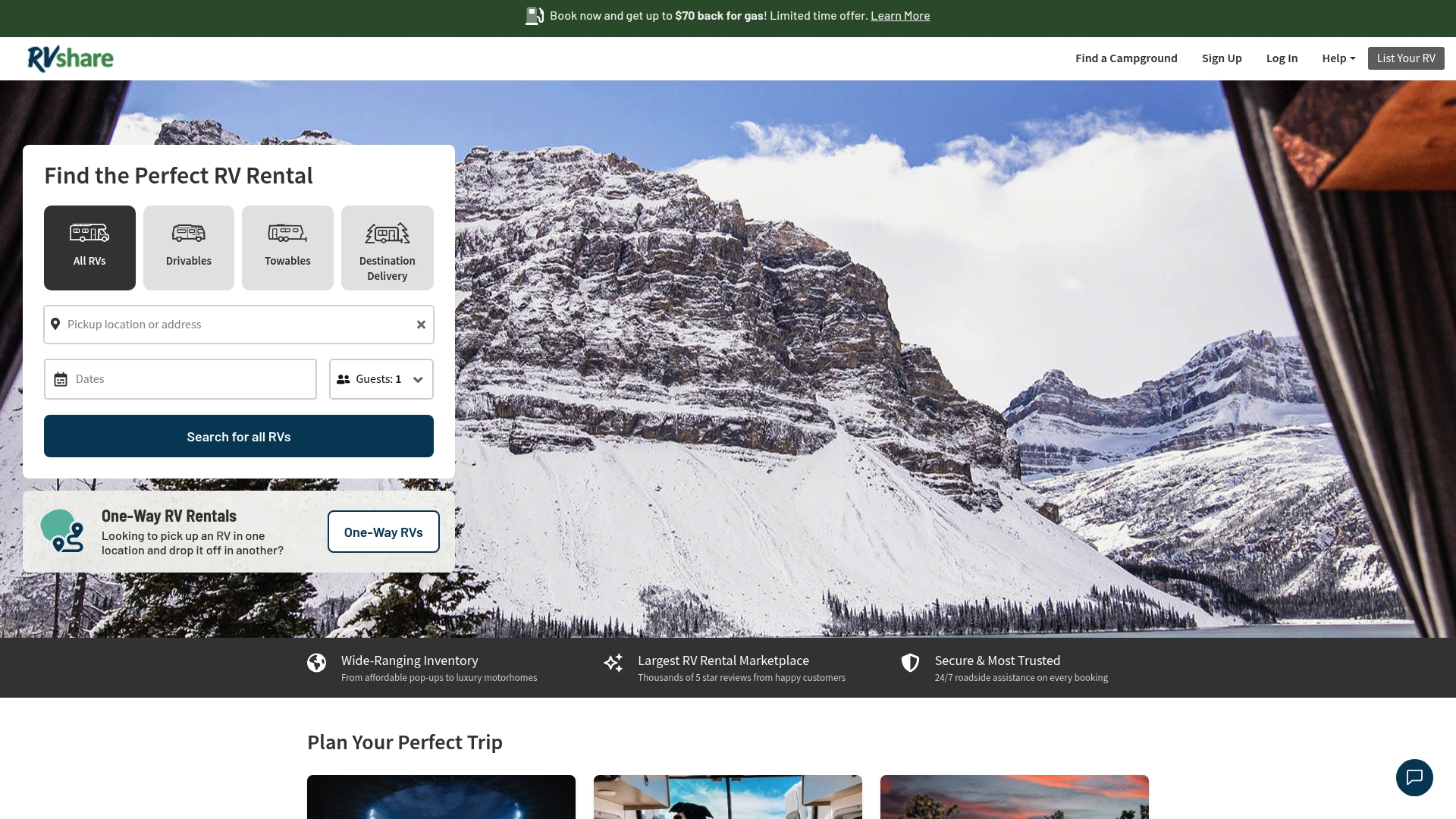Open the Learn More offer link

click(900, 15)
